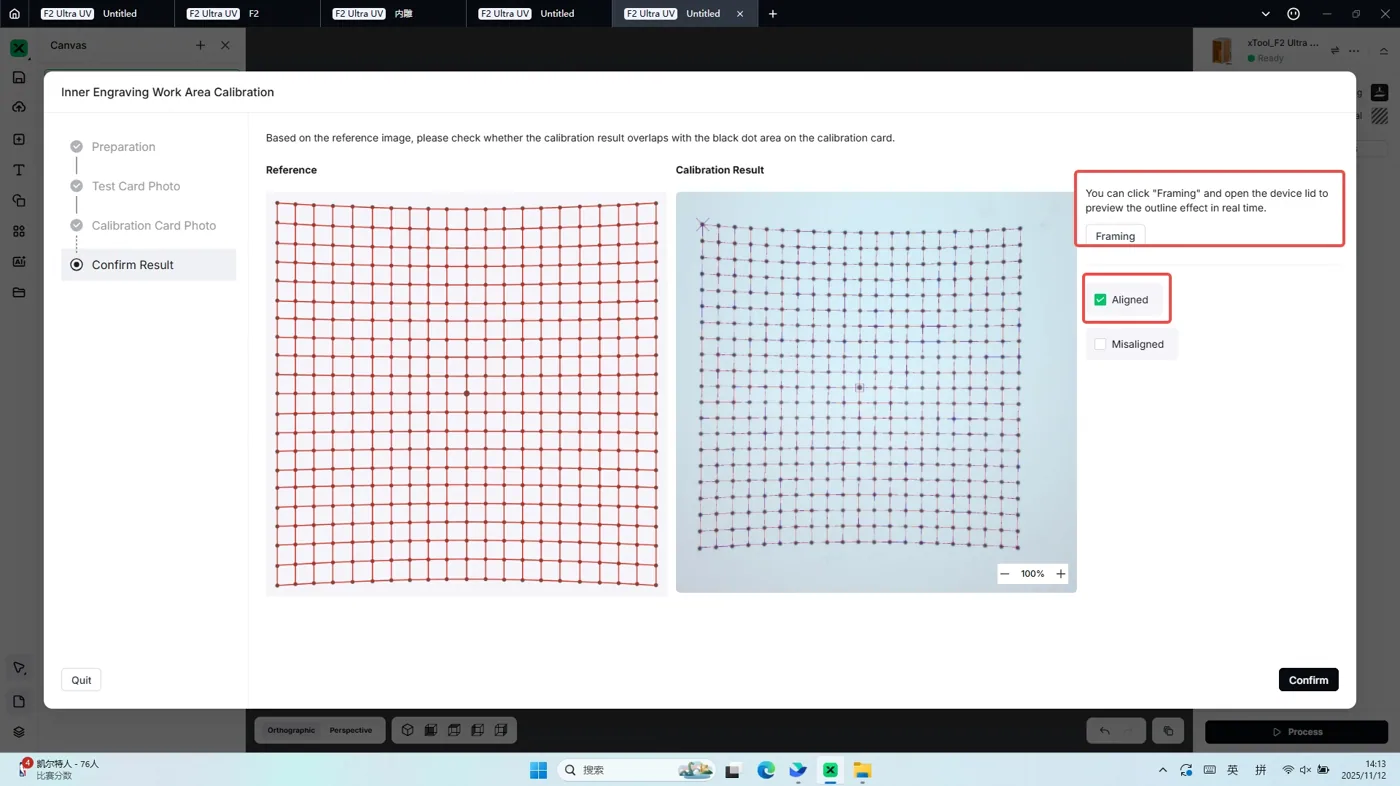Open the xTool app in taskbar

[x=830, y=770]
